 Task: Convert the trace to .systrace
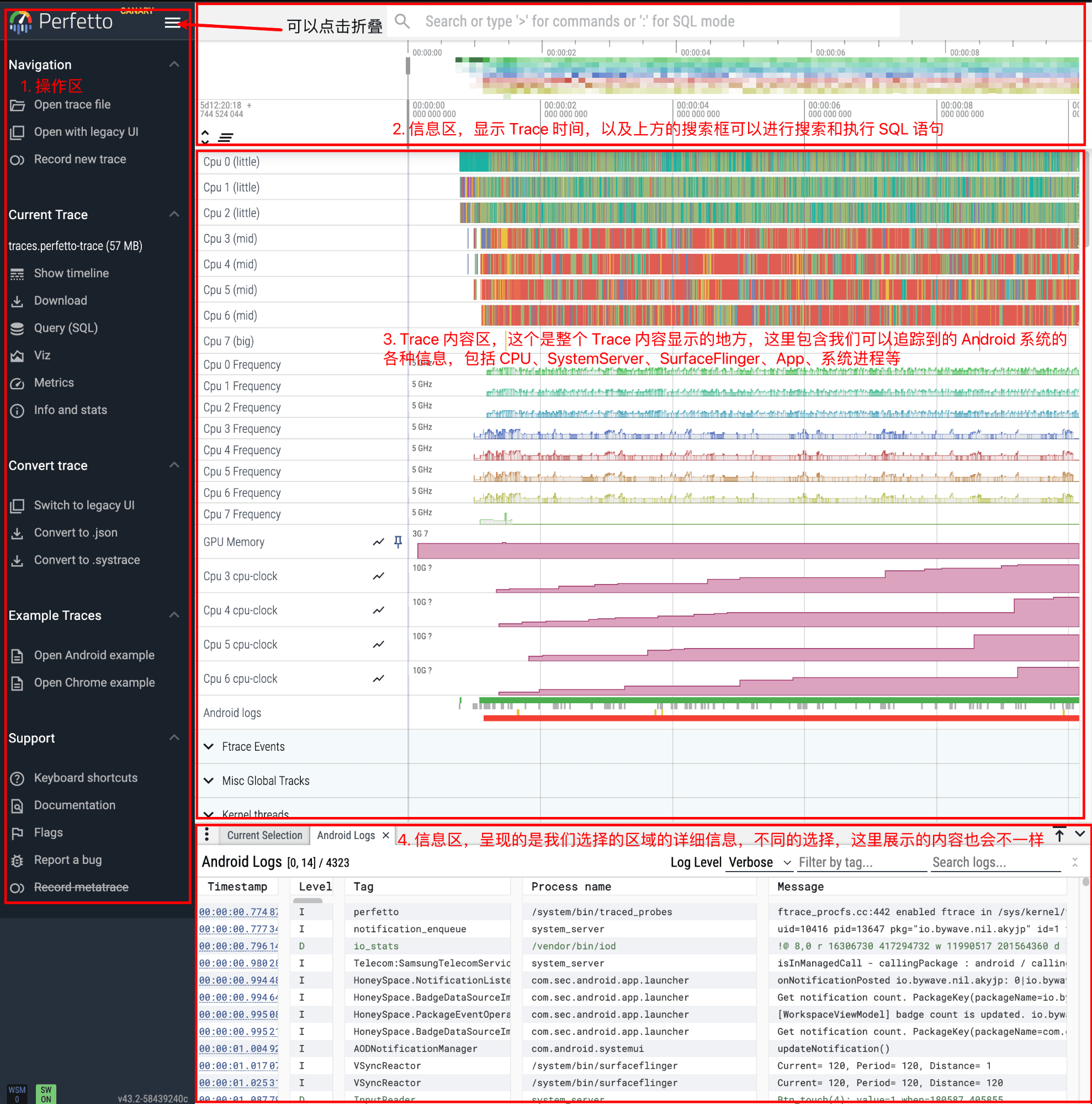pyautogui.click(x=86, y=559)
